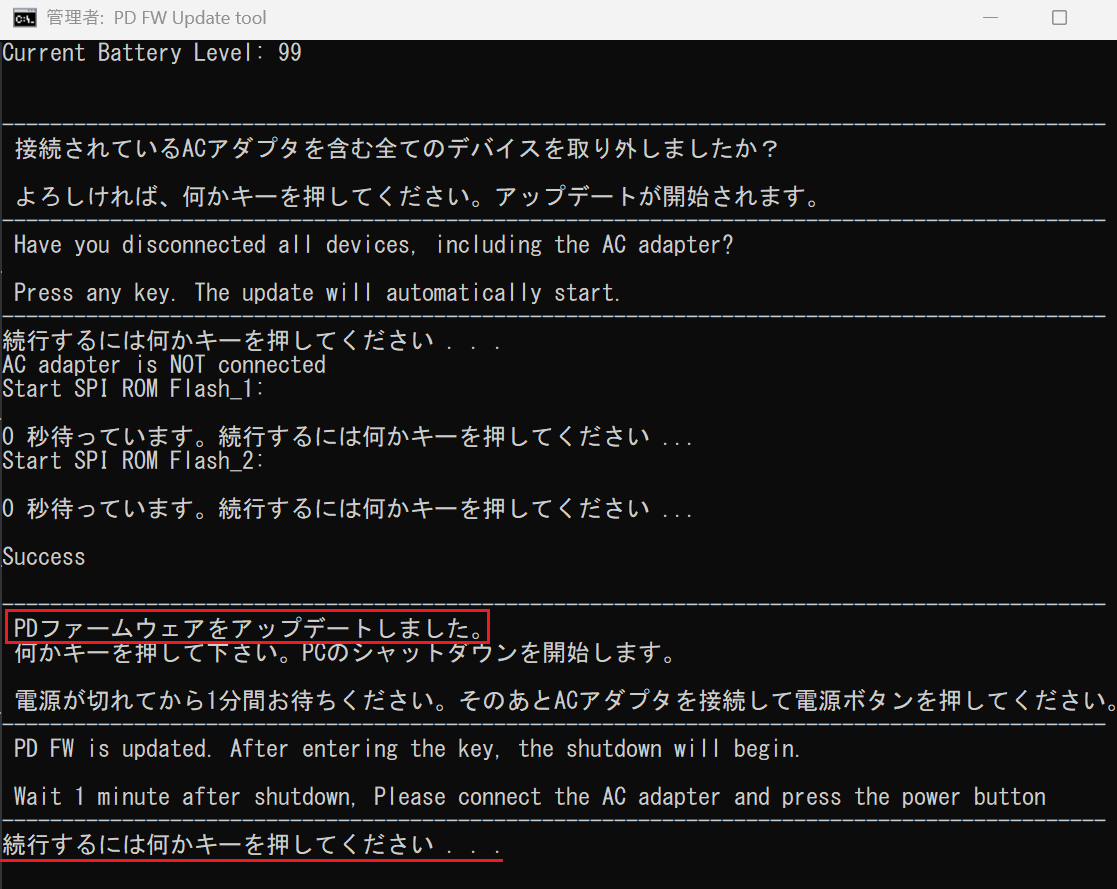Click the "Success" status text
This screenshot has width=1117, height=889.
click(44, 557)
